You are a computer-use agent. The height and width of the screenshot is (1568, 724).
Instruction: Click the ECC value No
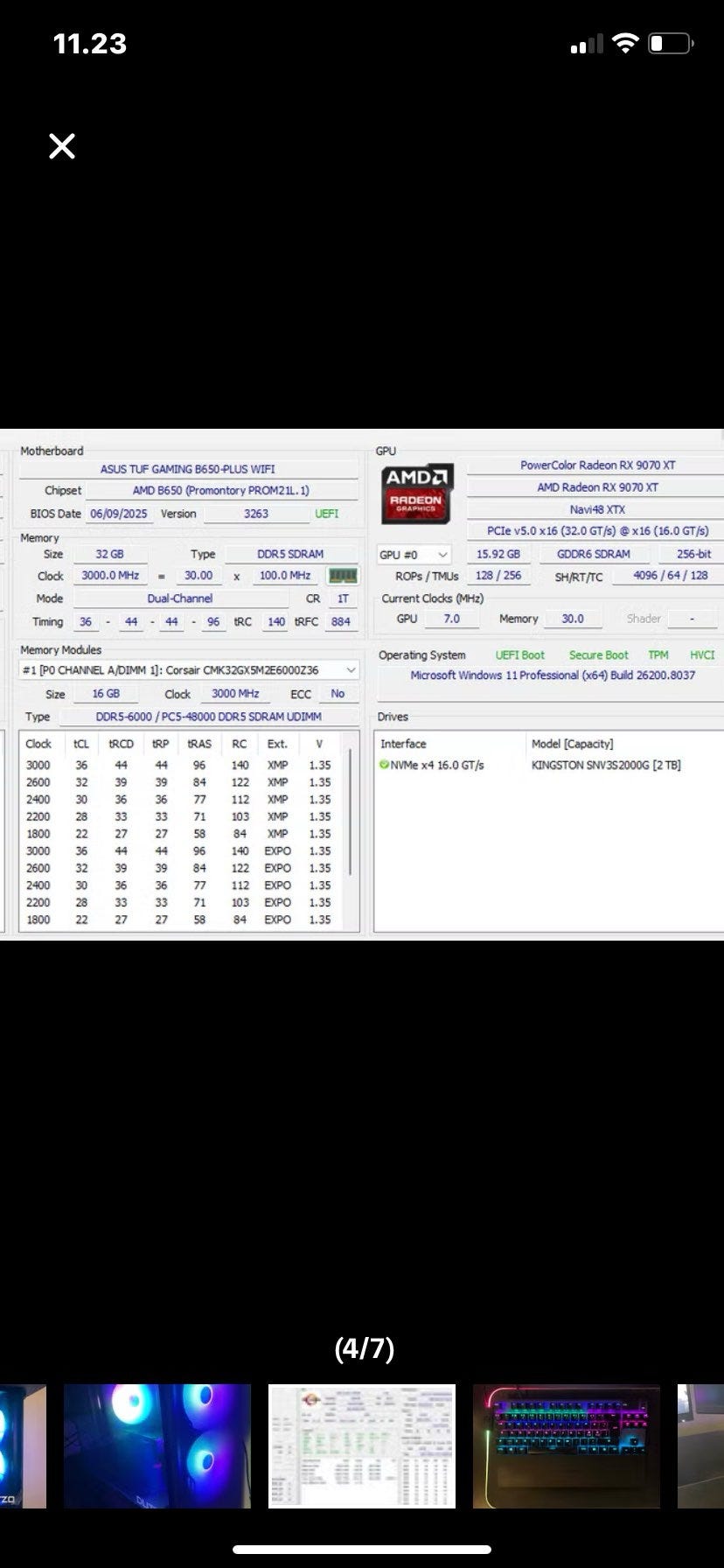pyautogui.click(x=338, y=694)
